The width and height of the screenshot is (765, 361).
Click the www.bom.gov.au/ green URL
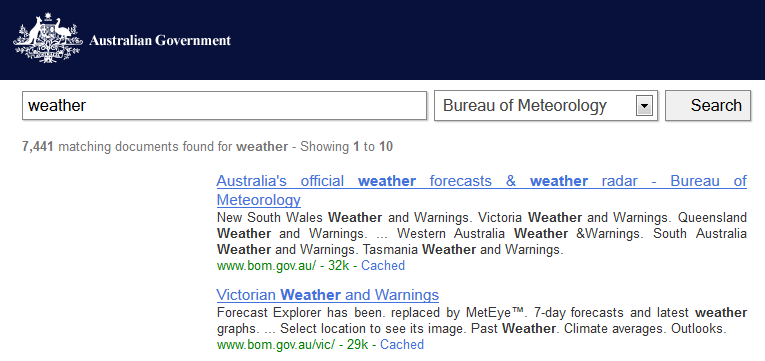point(266,266)
